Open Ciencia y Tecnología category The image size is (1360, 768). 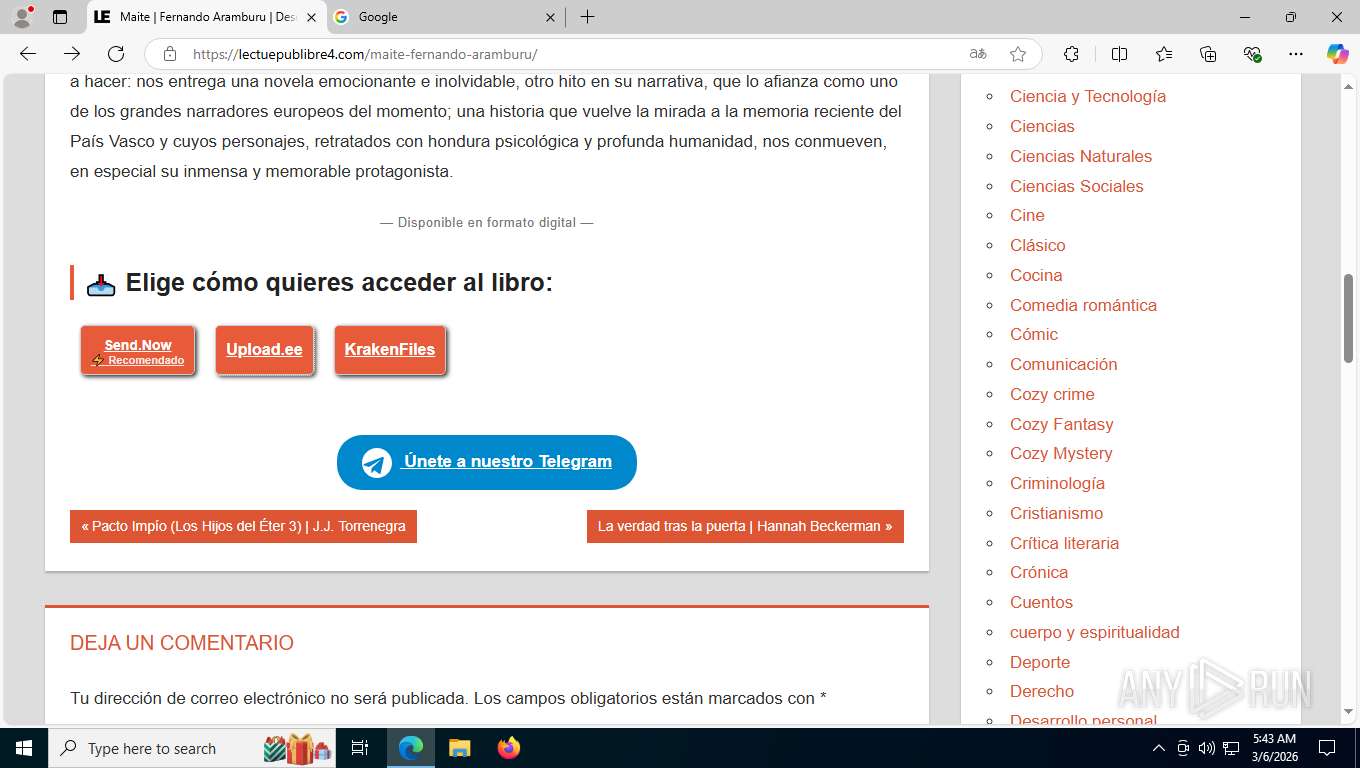pos(1088,96)
